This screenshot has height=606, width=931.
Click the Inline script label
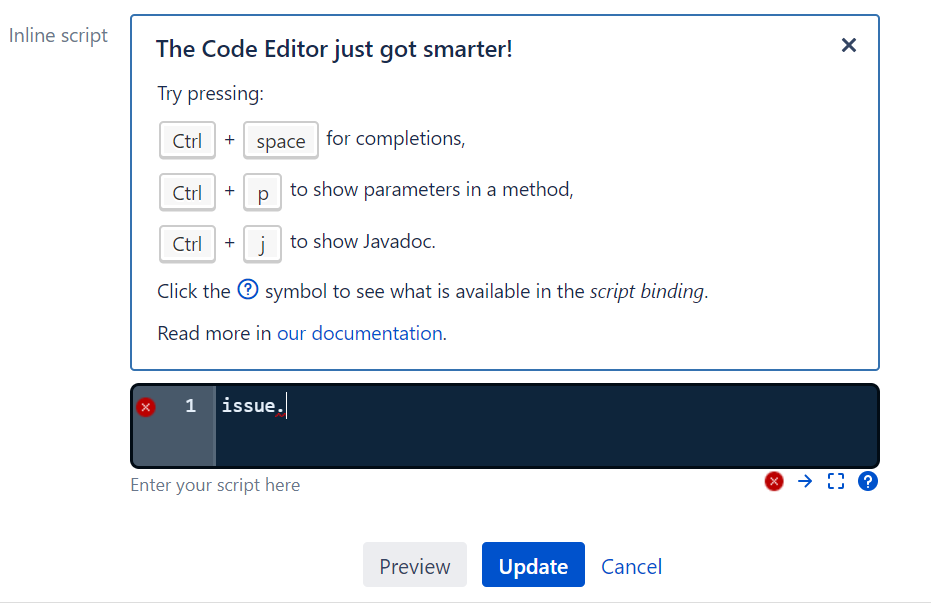(x=58, y=35)
